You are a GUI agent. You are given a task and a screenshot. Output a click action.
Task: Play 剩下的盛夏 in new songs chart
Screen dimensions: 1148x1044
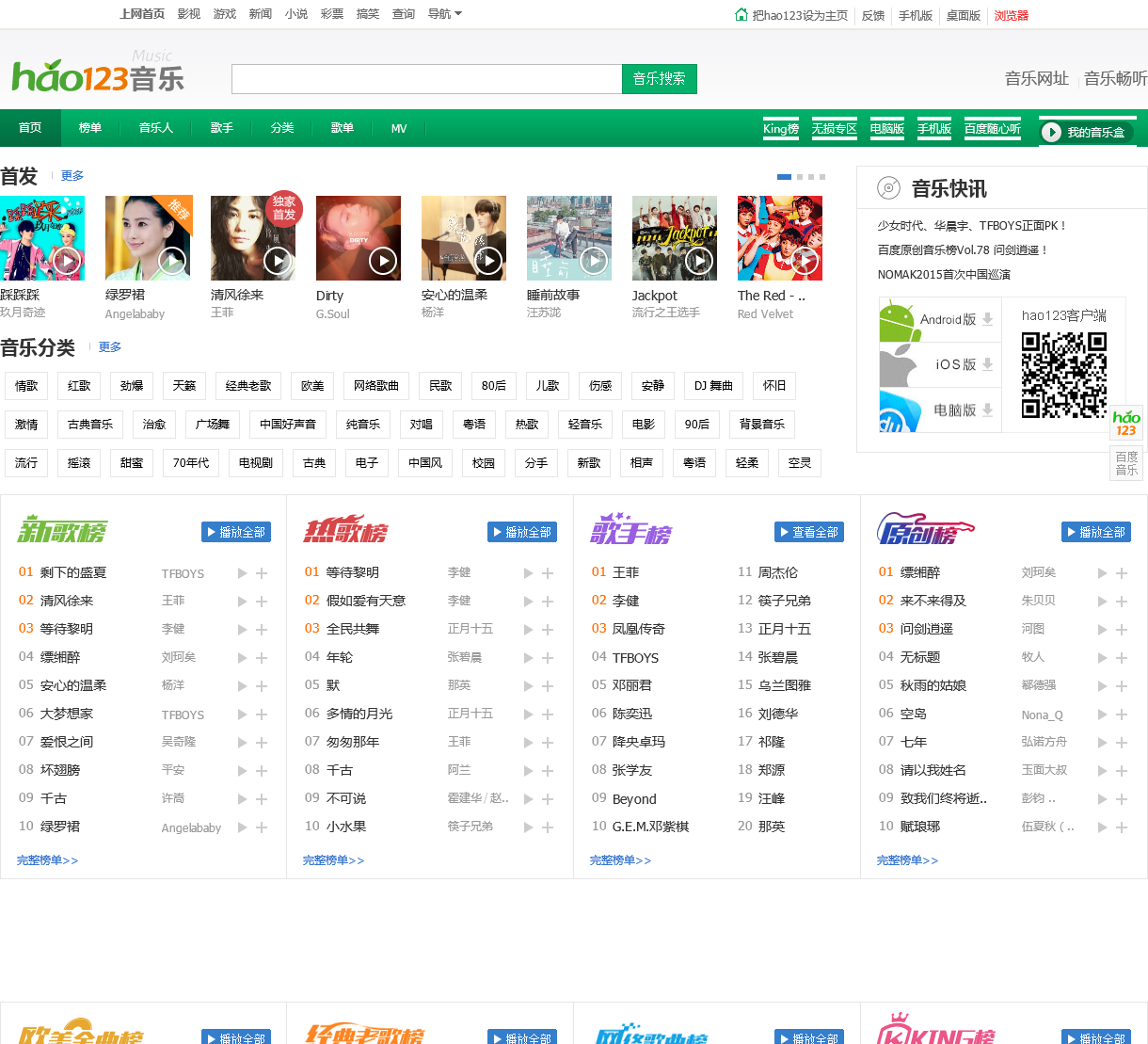point(242,573)
